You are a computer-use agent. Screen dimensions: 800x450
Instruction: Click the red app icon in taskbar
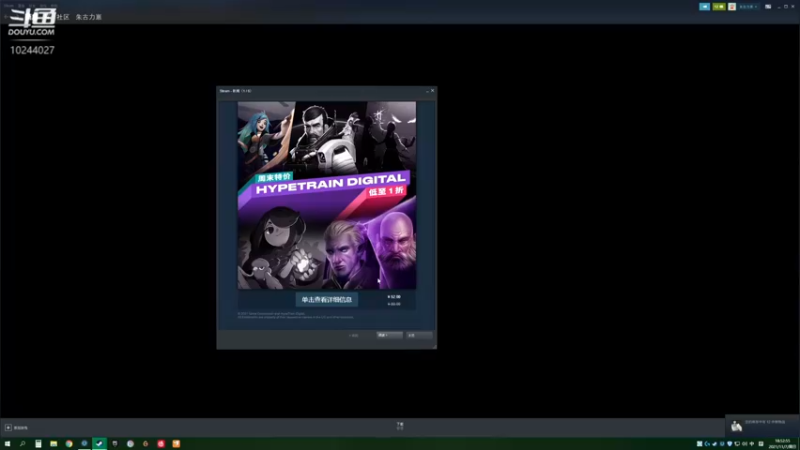161,444
